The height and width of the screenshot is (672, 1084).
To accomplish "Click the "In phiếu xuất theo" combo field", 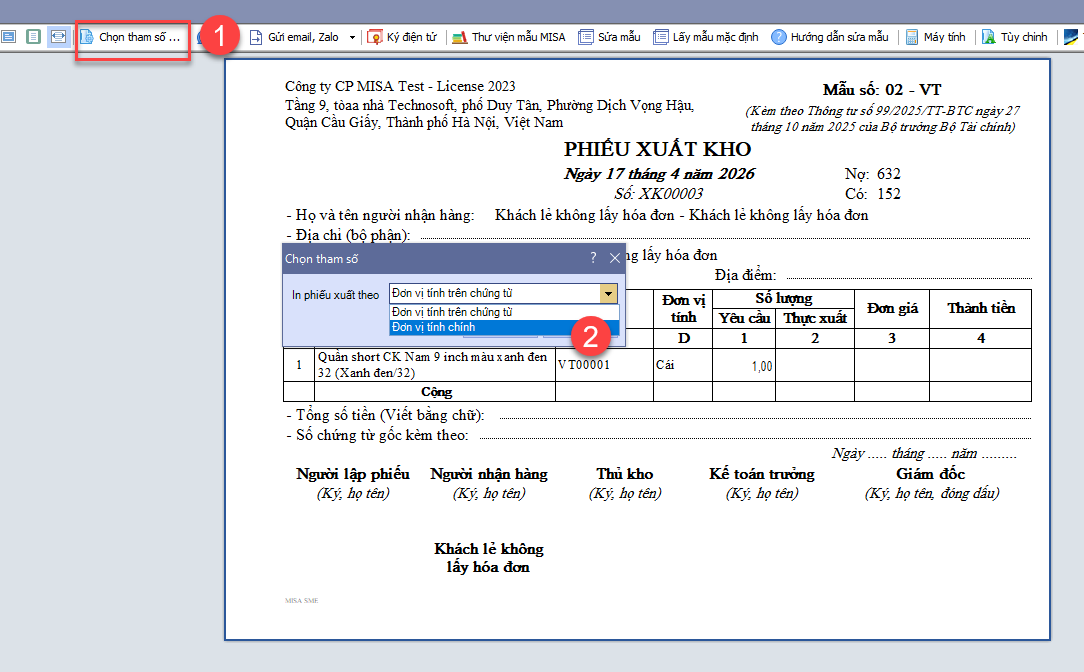I will [494, 293].
